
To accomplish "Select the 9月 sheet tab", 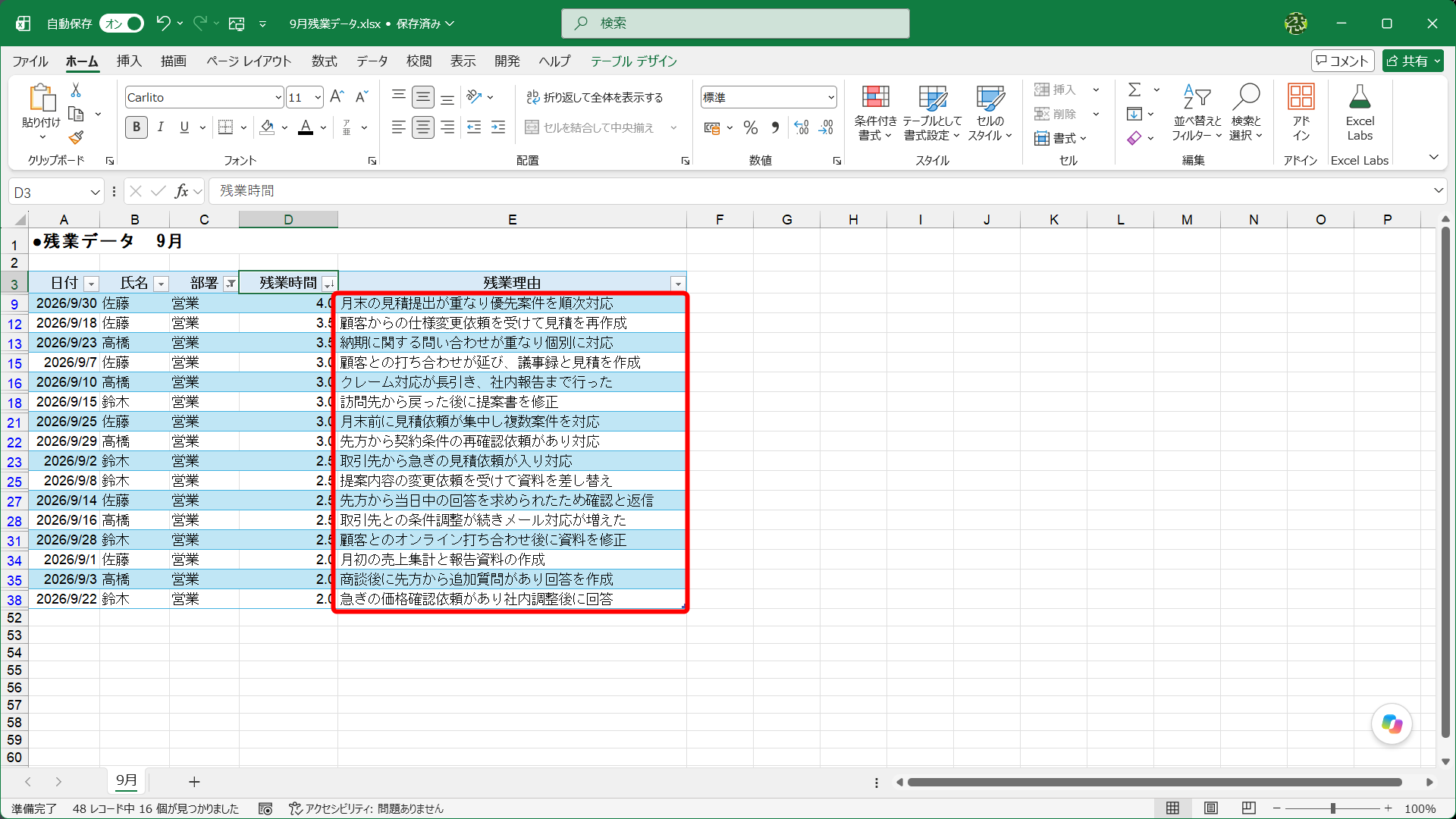I will (127, 780).
